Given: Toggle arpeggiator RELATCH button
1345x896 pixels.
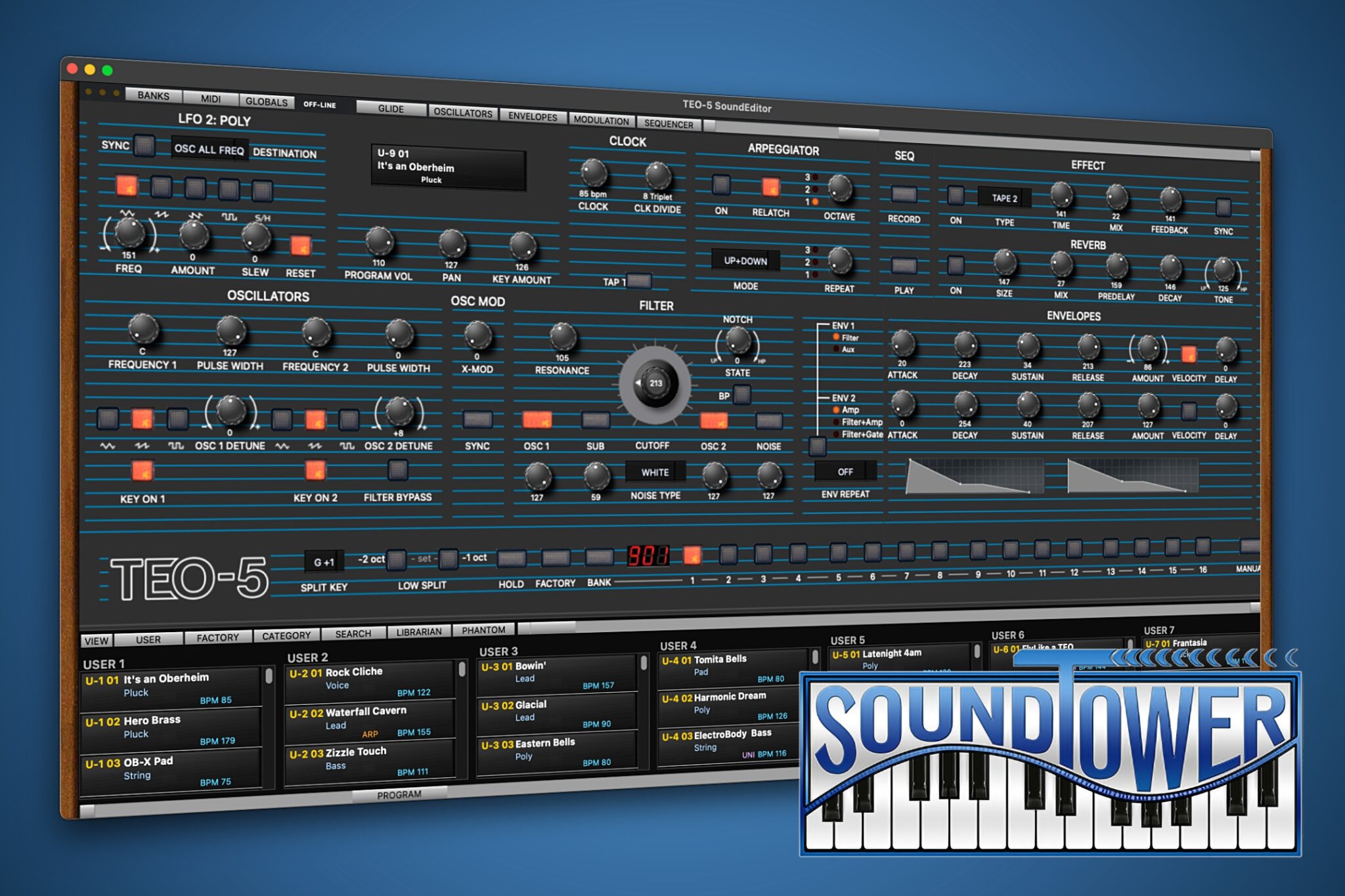Looking at the screenshot, I should 770,187.
